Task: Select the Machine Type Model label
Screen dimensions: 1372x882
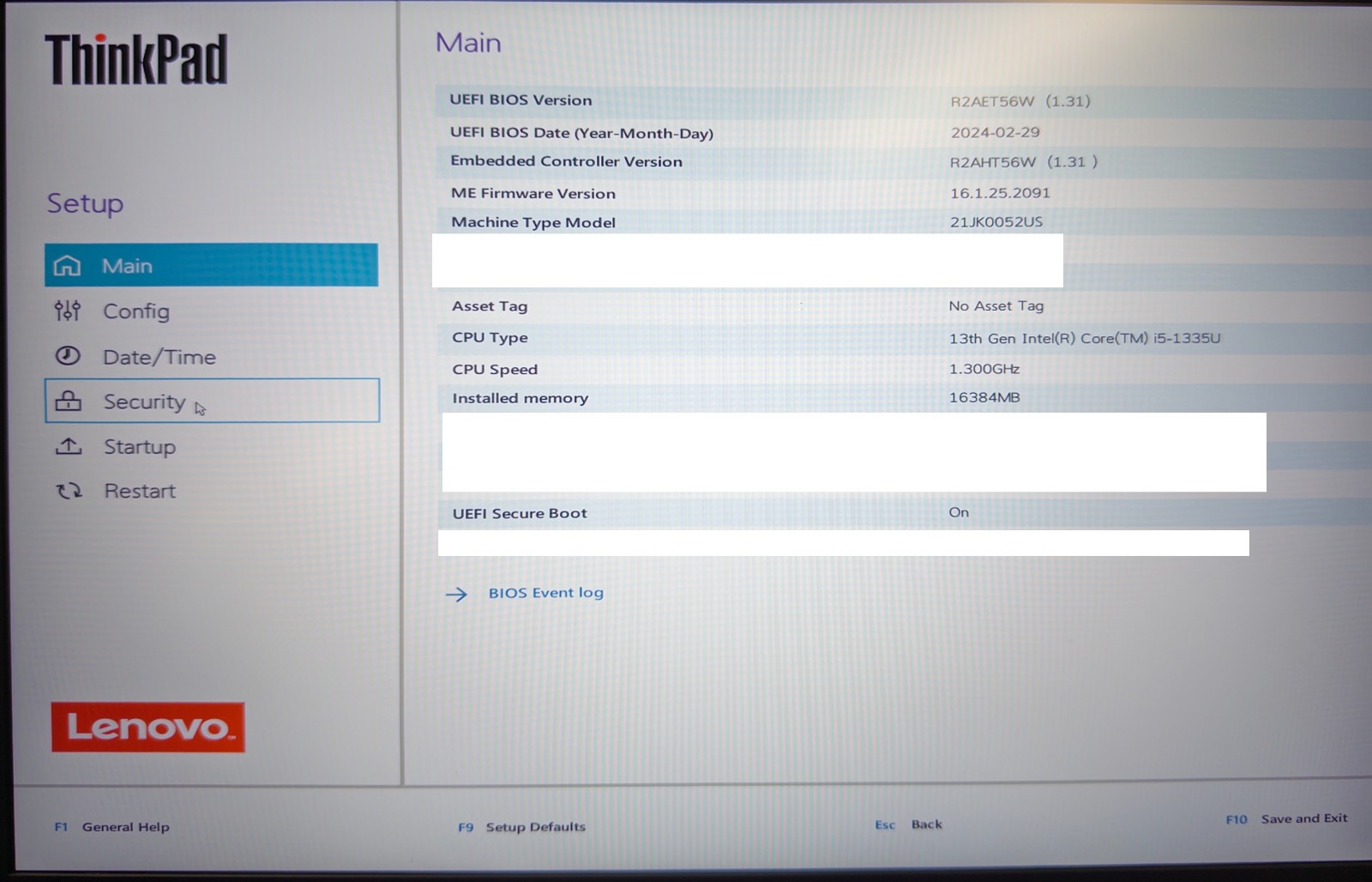Action: 533,222
